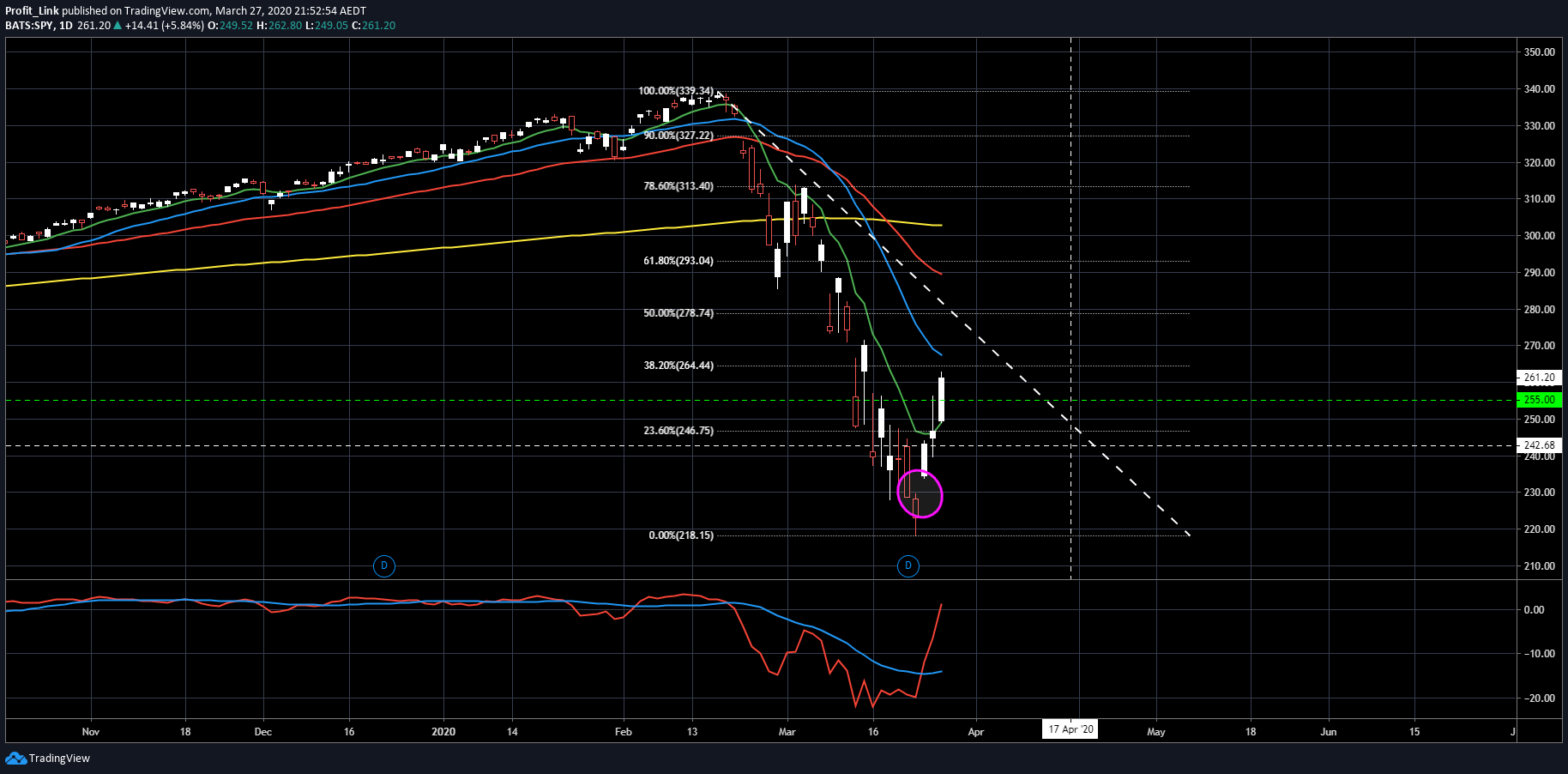The image size is (1568, 774).
Task: Click the magenta circle annotation on chart
Action: pos(920,494)
